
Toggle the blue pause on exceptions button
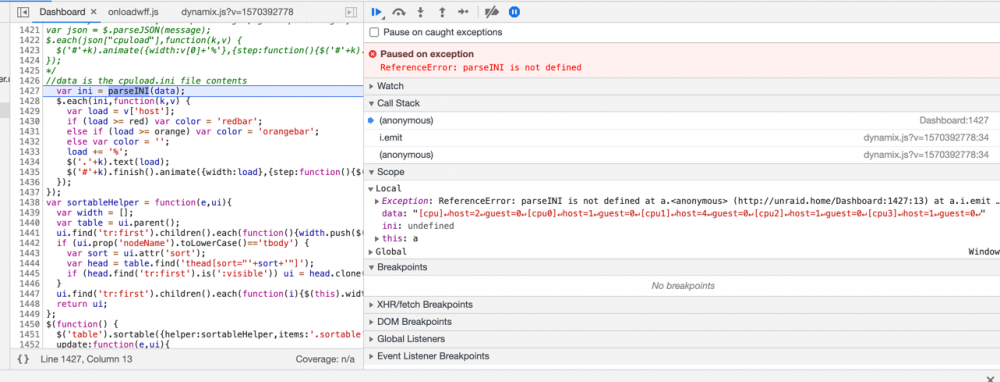click(514, 11)
